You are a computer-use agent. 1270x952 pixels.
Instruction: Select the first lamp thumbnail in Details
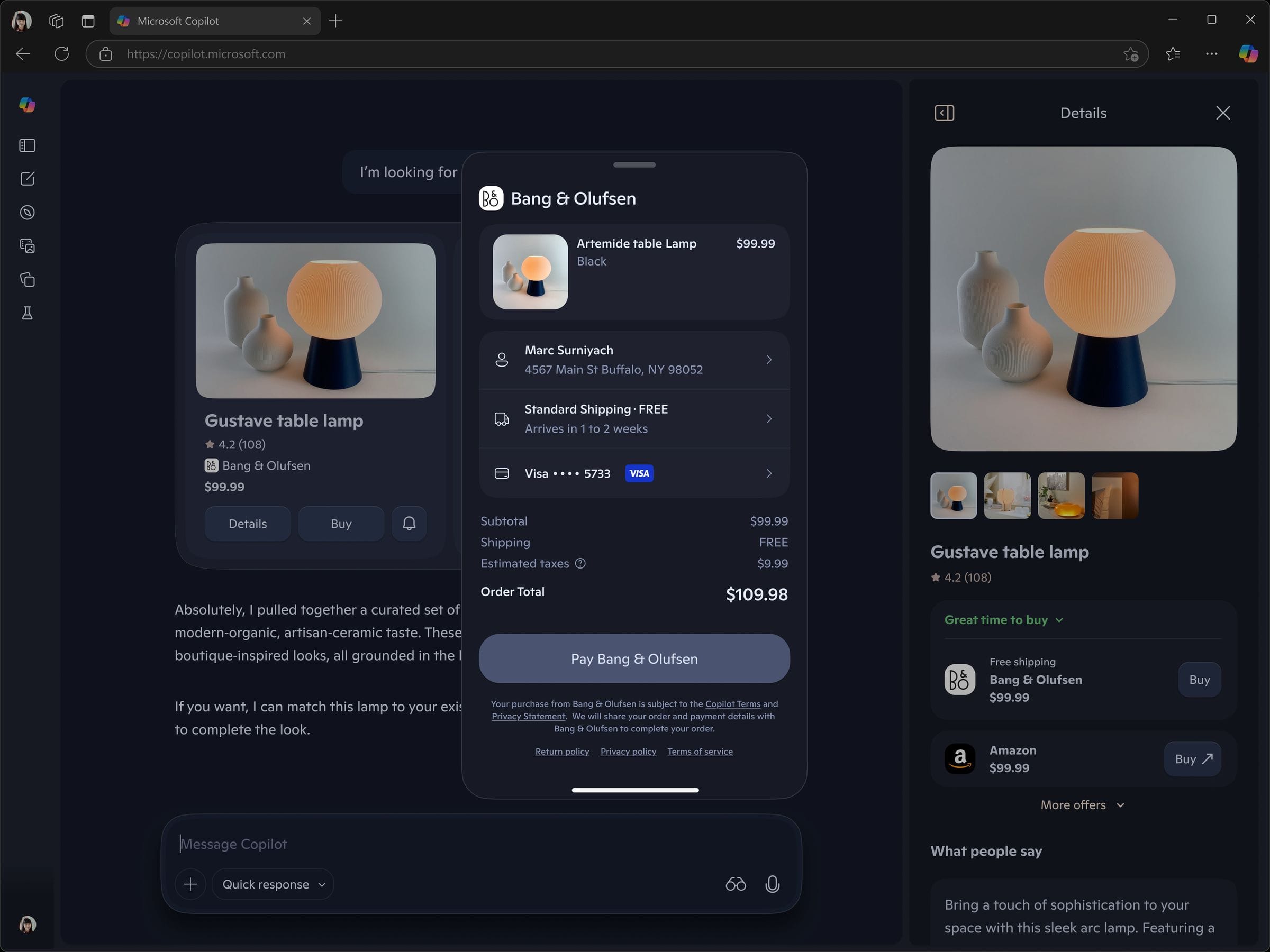pos(954,496)
